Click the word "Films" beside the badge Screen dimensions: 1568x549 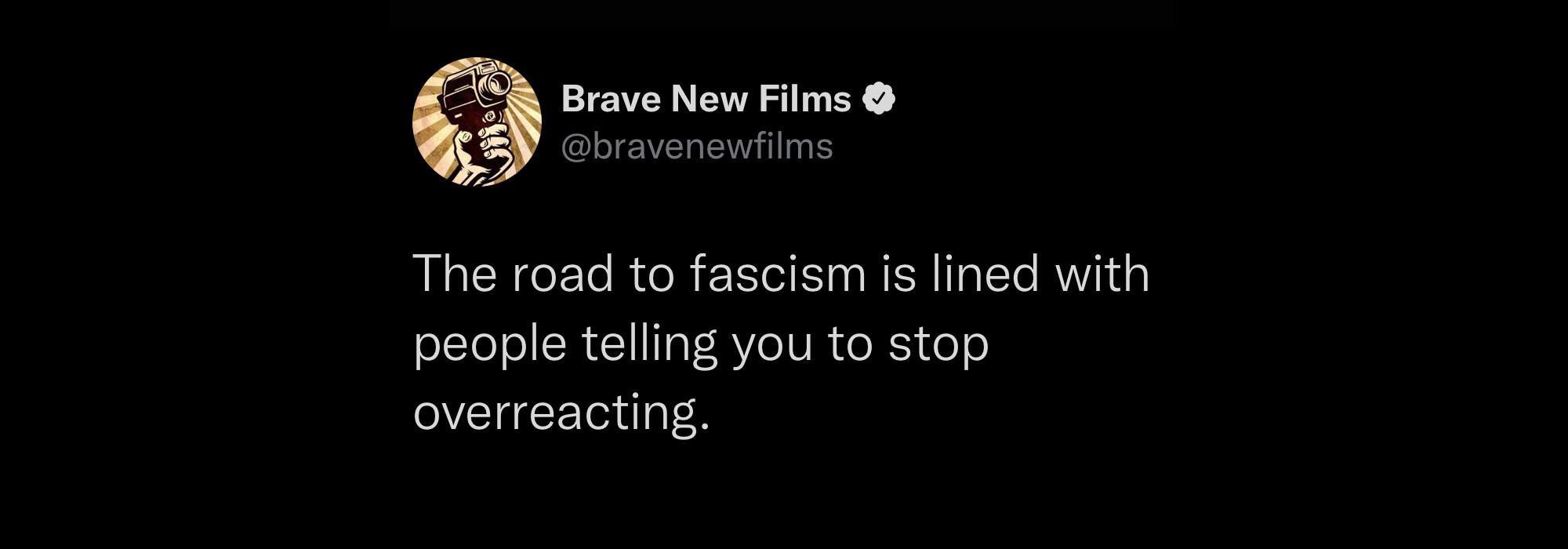(804, 99)
